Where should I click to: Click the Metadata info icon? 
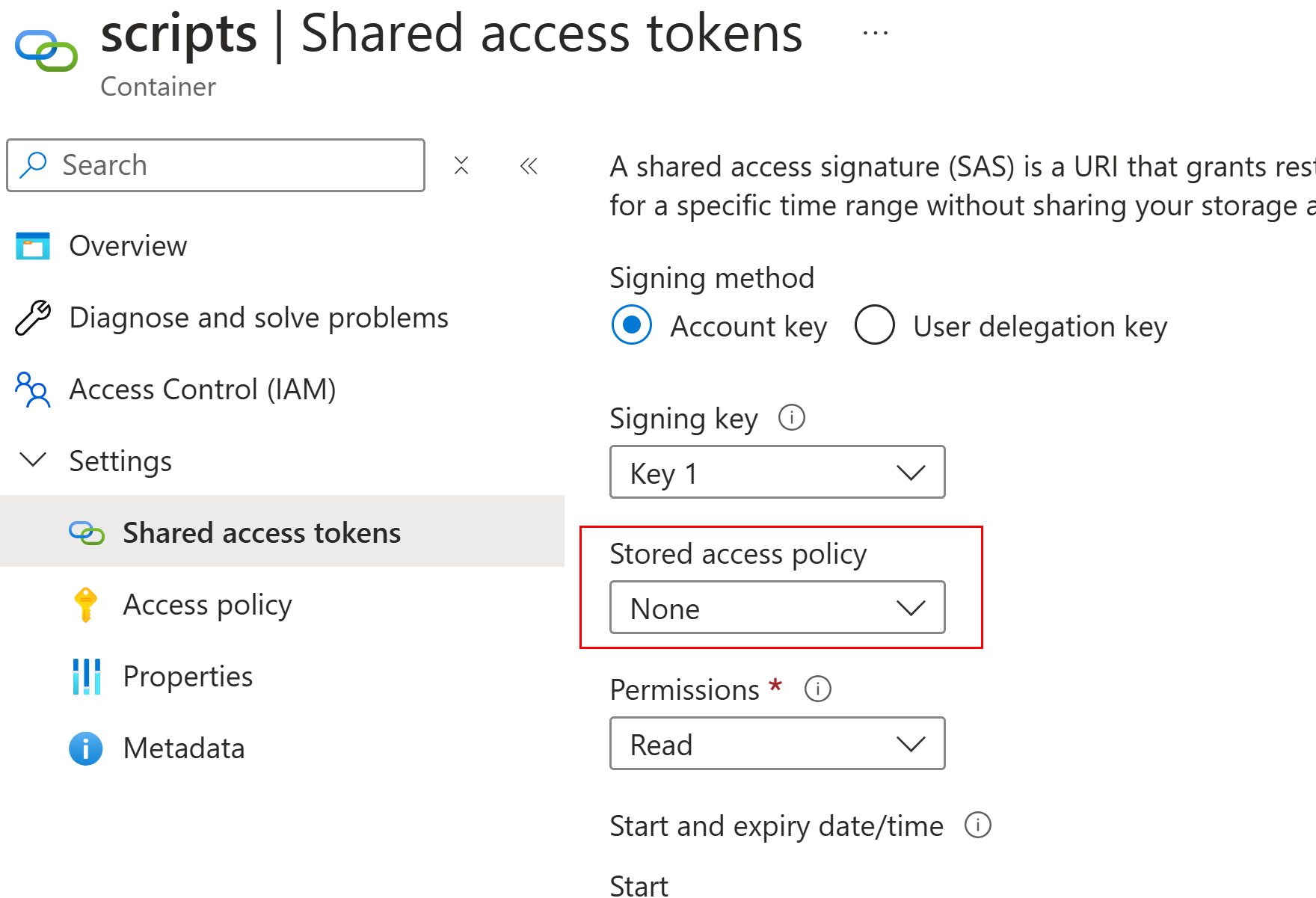click(x=86, y=748)
